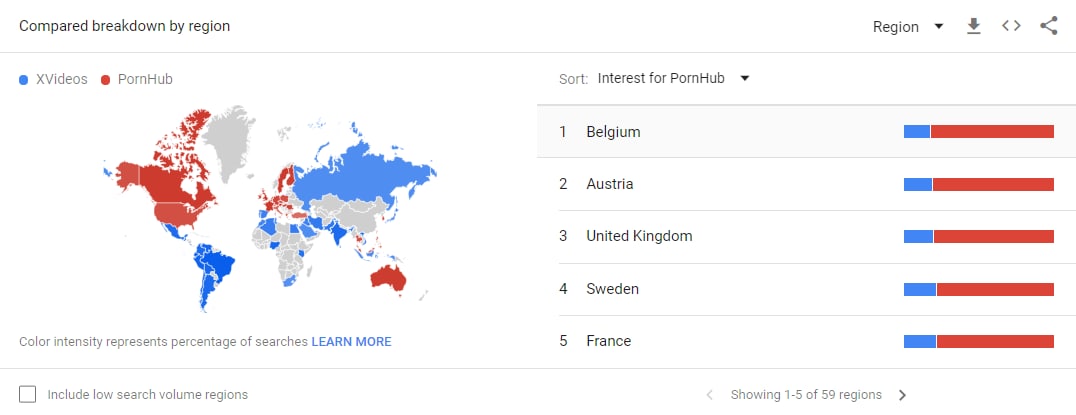Click the previous page arrow
Screen dimensions: 1076x415
coord(710,395)
